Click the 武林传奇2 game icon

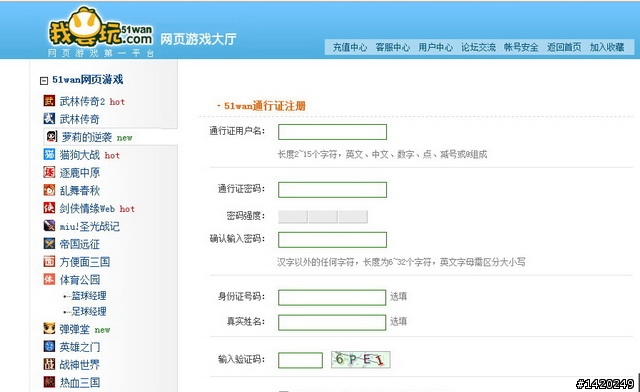[x=49, y=100]
